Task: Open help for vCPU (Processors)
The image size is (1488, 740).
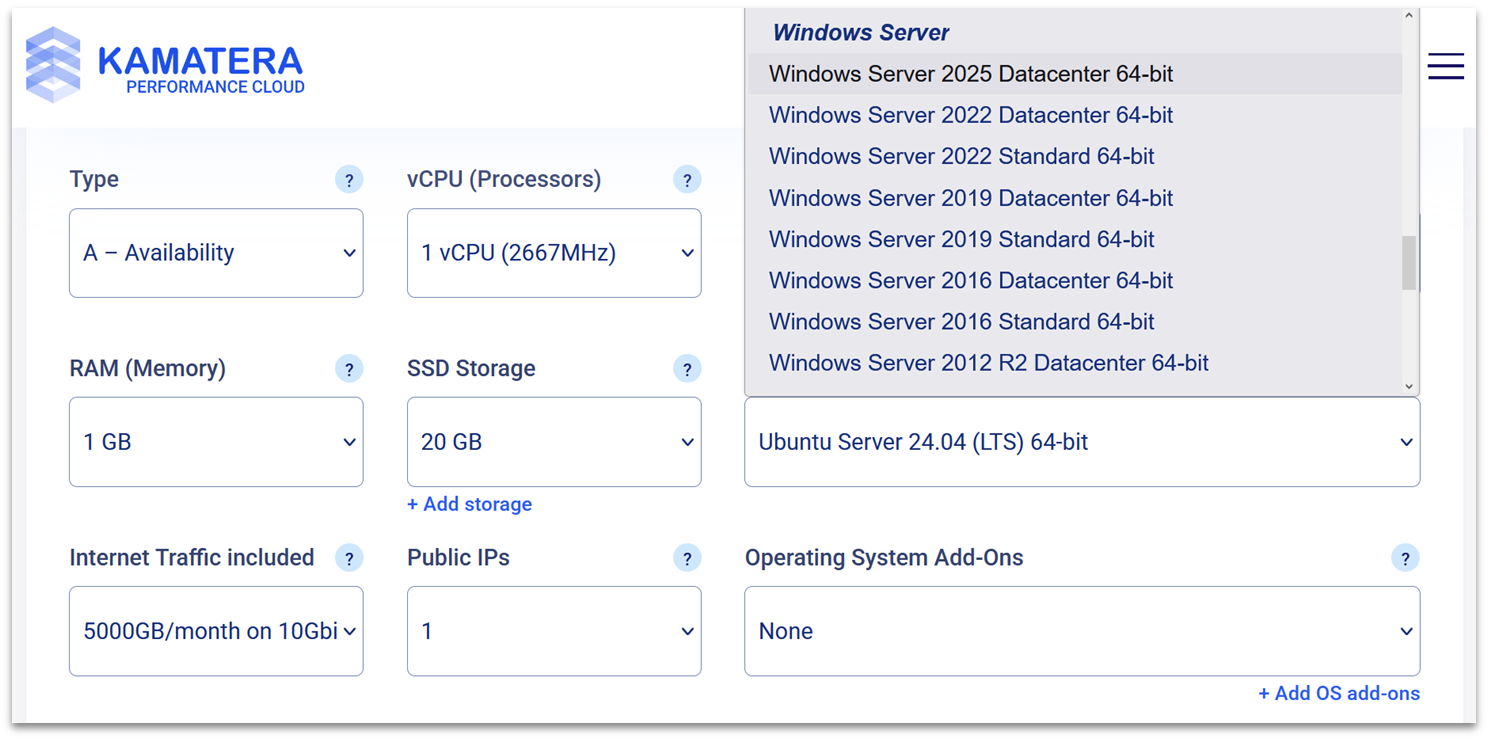Action: [x=687, y=180]
